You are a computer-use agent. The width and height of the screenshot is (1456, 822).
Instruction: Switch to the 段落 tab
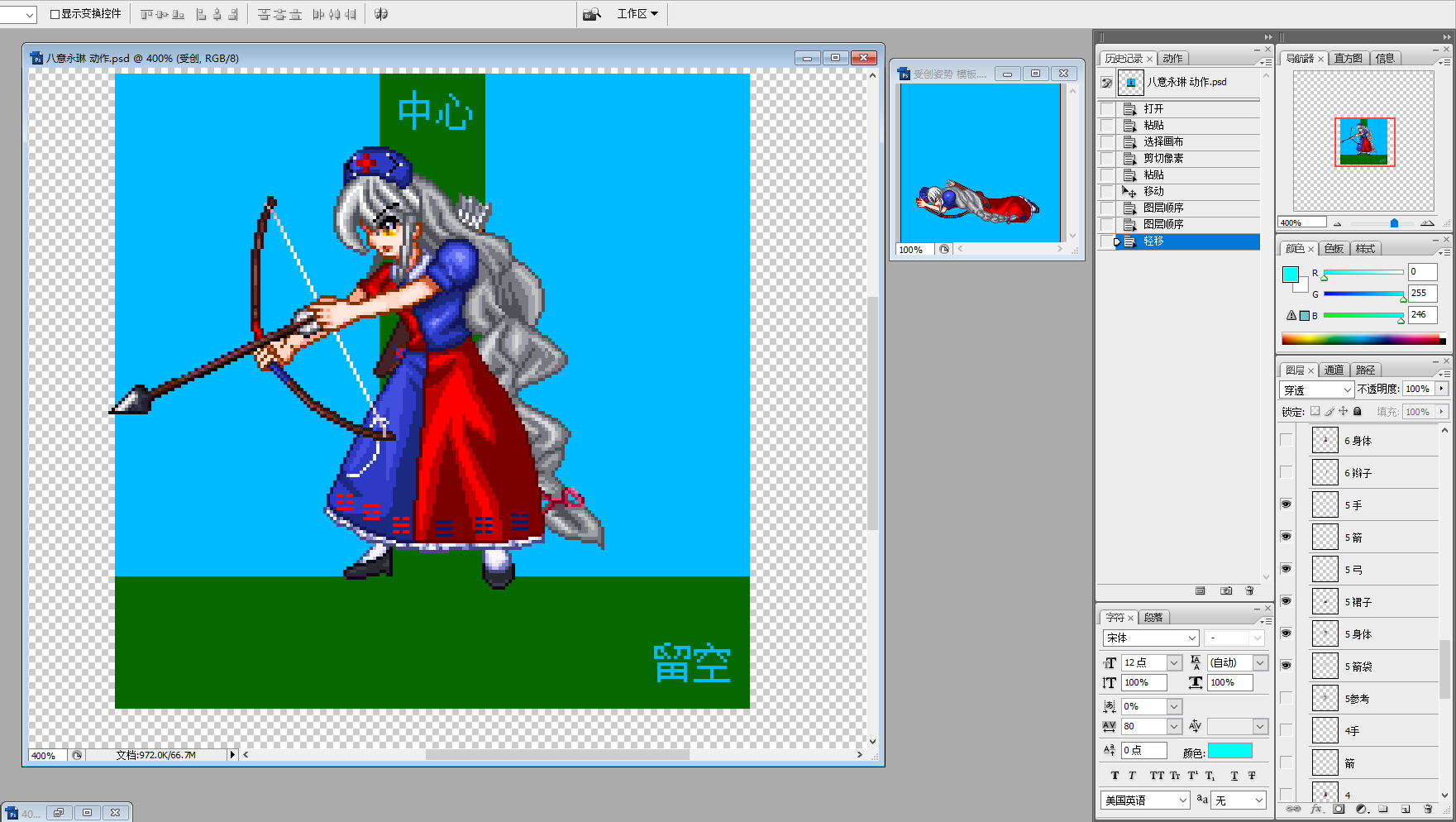(1153, 618)
